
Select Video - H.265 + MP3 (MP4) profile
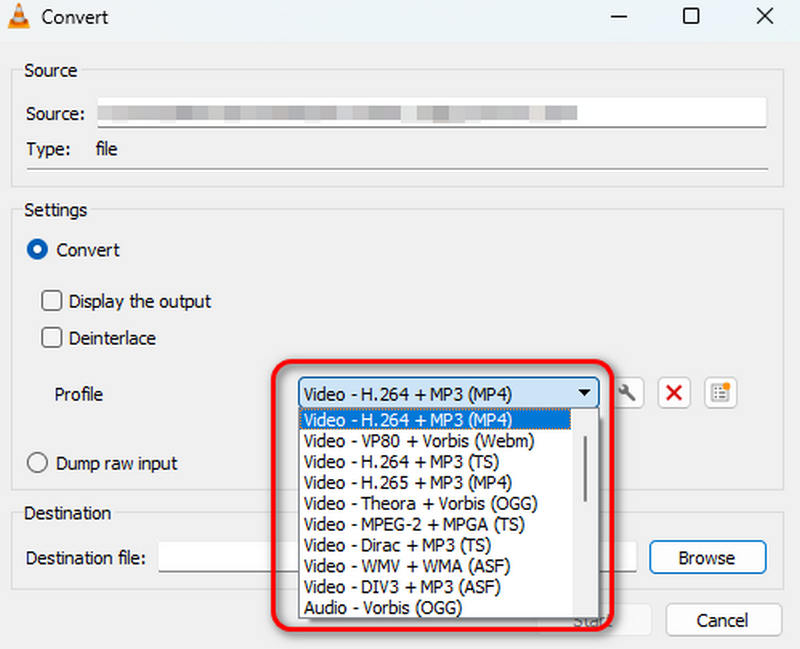point(420,483)
